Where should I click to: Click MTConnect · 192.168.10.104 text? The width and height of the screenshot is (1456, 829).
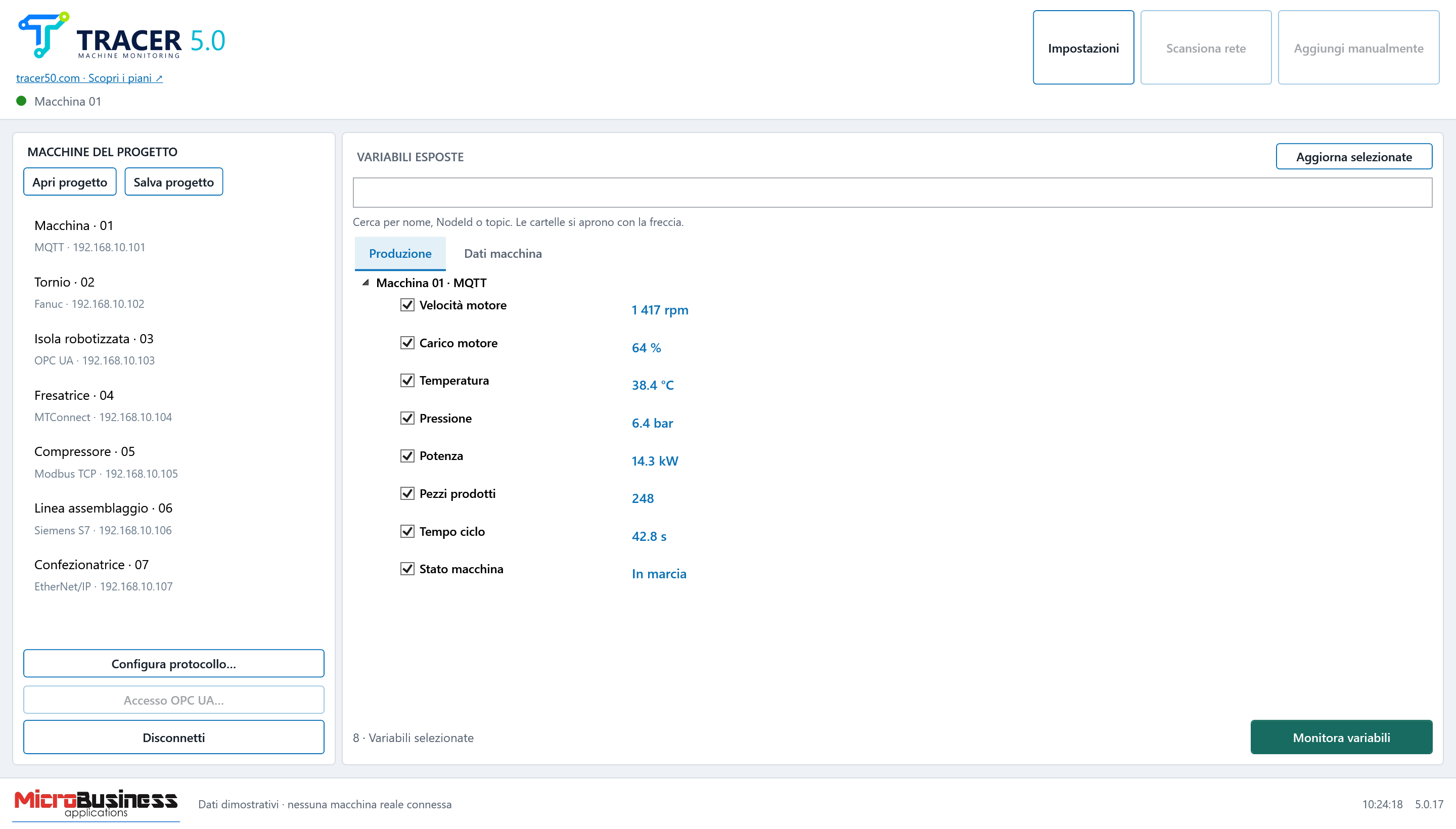coord(103,417)
